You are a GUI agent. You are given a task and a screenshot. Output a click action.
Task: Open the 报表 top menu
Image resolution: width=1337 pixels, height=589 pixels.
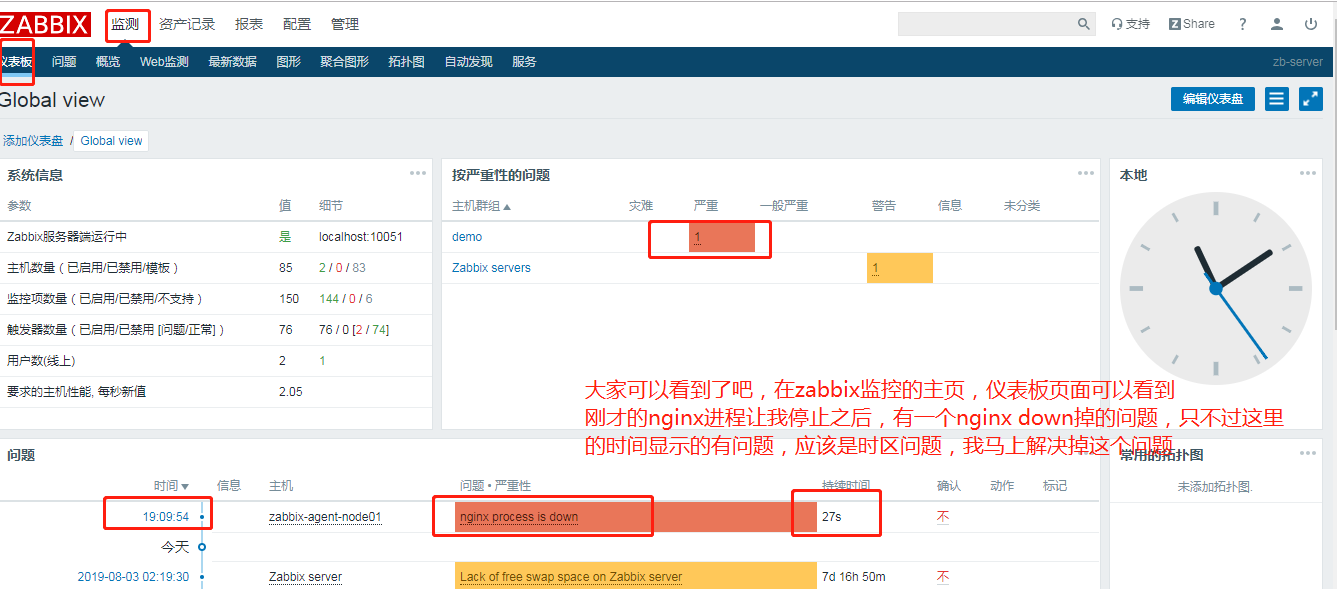[x=249, y=24]
